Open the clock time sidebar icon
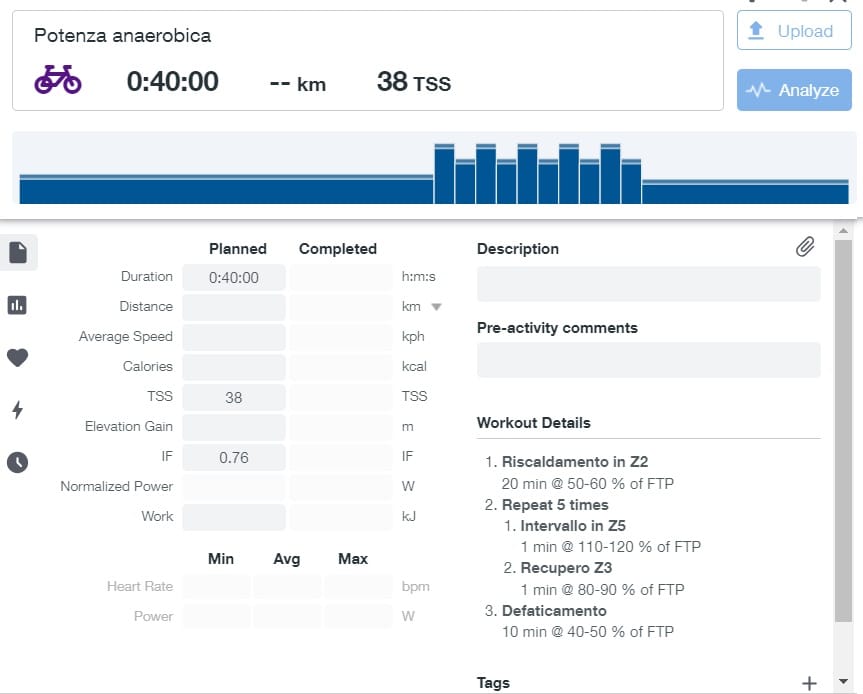The image size is (863, 694). click(18, 462)
